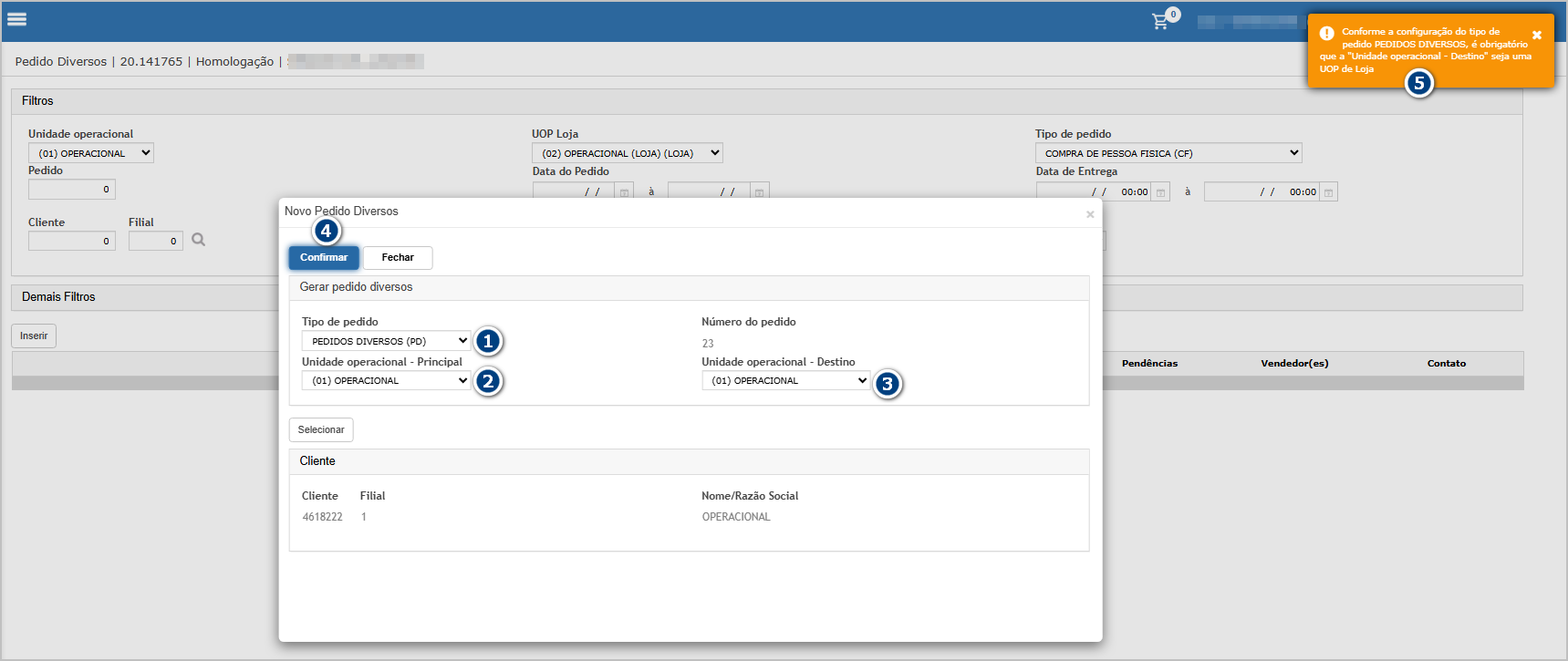
Task: Open second Data do Pedido calendar
Action: pyautogui.click(x=760, y=192)
